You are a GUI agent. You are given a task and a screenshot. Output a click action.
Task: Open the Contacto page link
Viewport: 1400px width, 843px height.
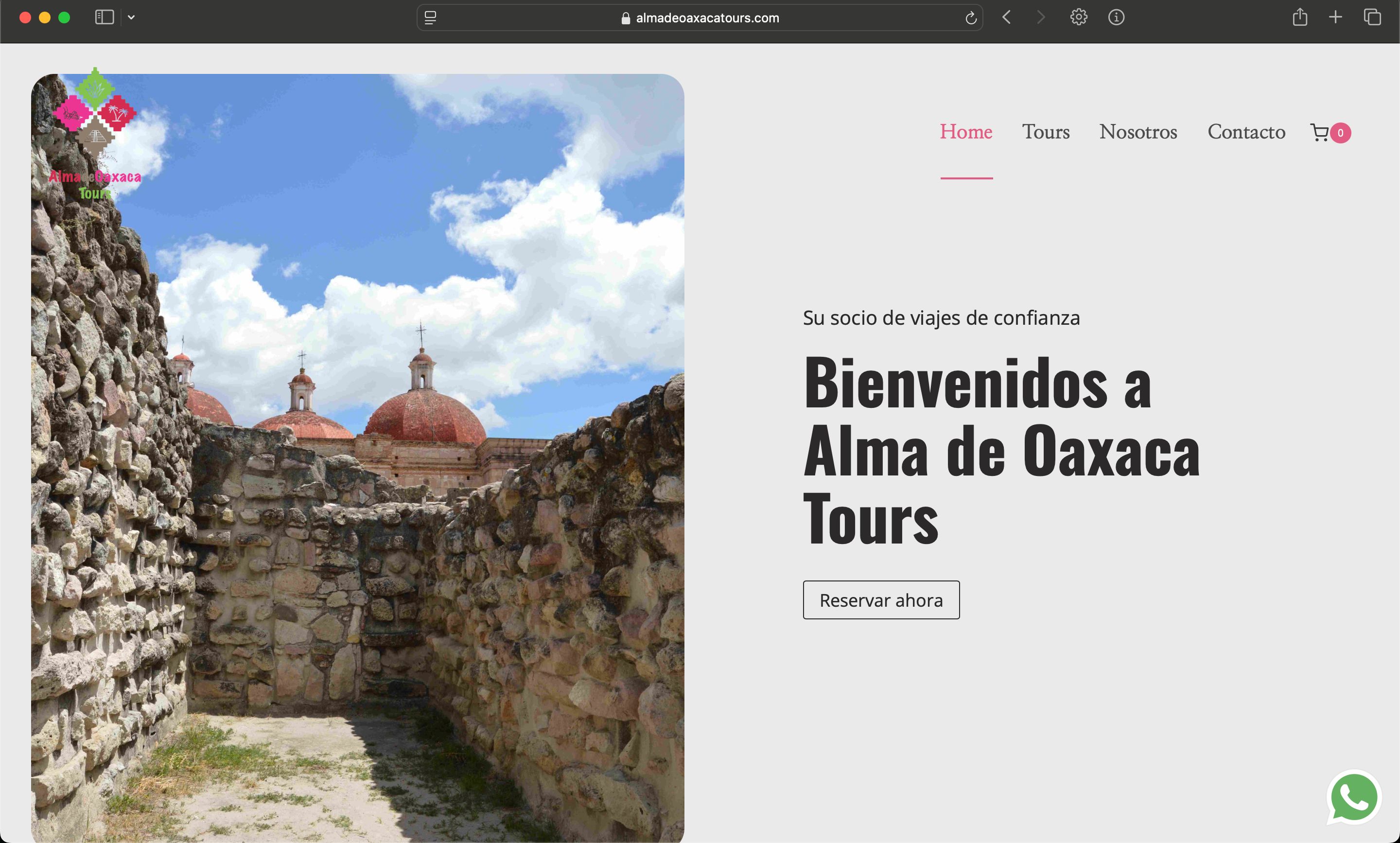[x=1246, y=132]
